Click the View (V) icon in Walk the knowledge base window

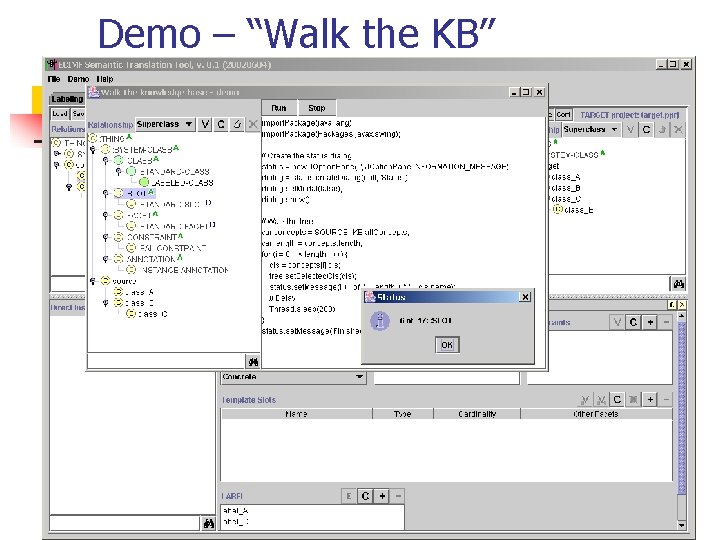pyautogui.click(x=205, y=124)
